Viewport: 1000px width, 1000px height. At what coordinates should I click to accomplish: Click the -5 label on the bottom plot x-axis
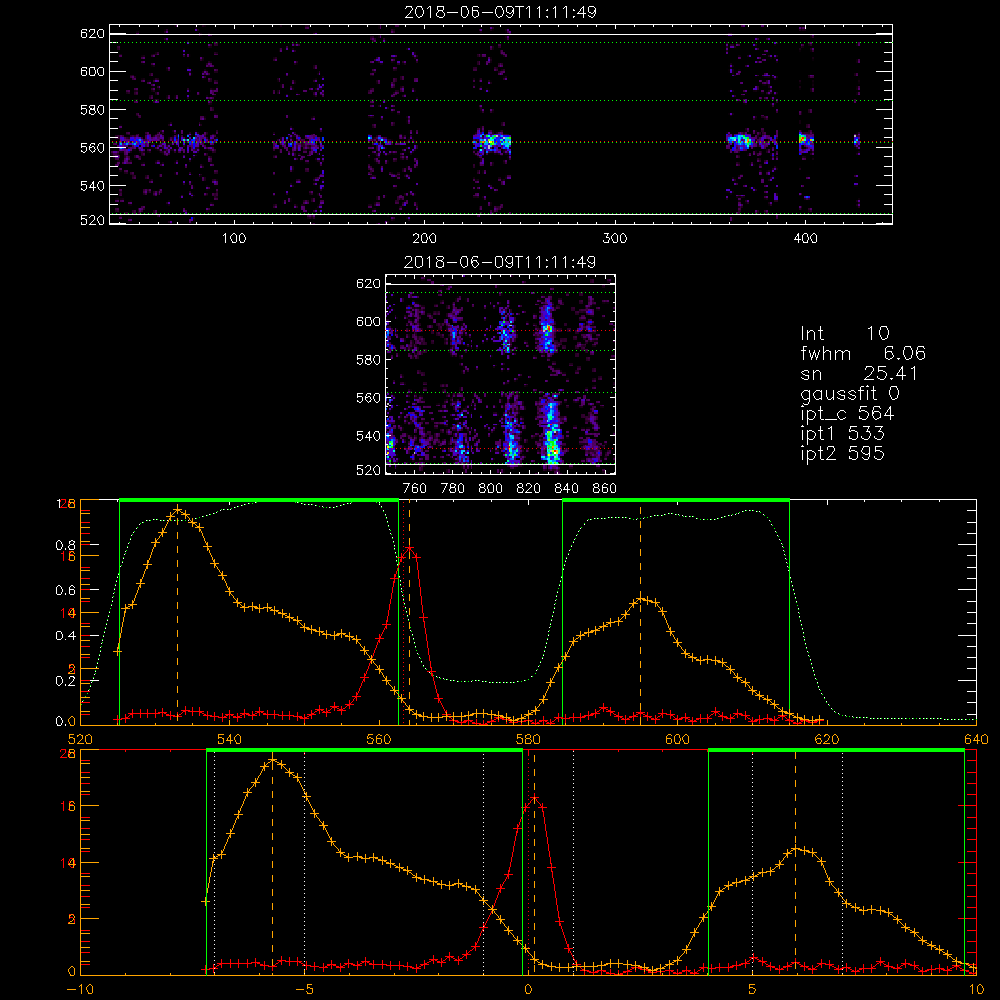(x=305, y=990)
